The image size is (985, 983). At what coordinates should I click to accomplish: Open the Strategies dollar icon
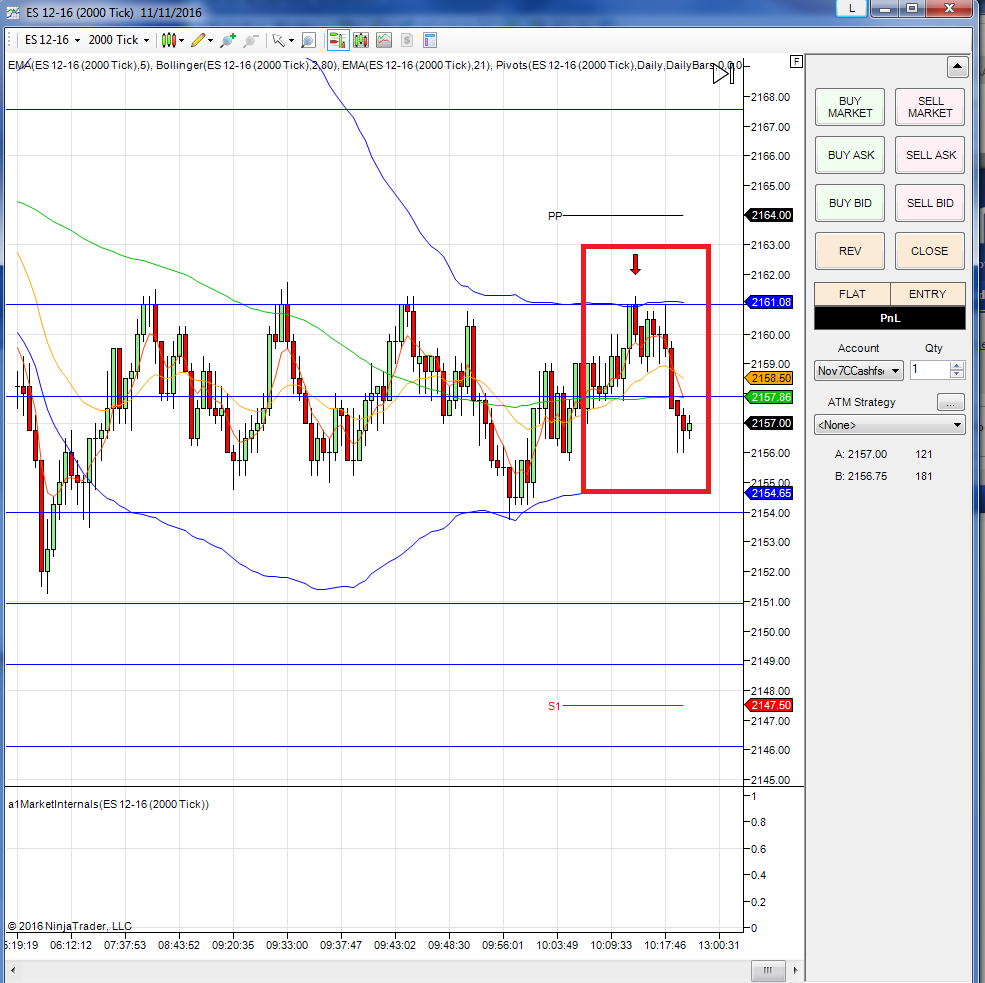click(407, 41)
